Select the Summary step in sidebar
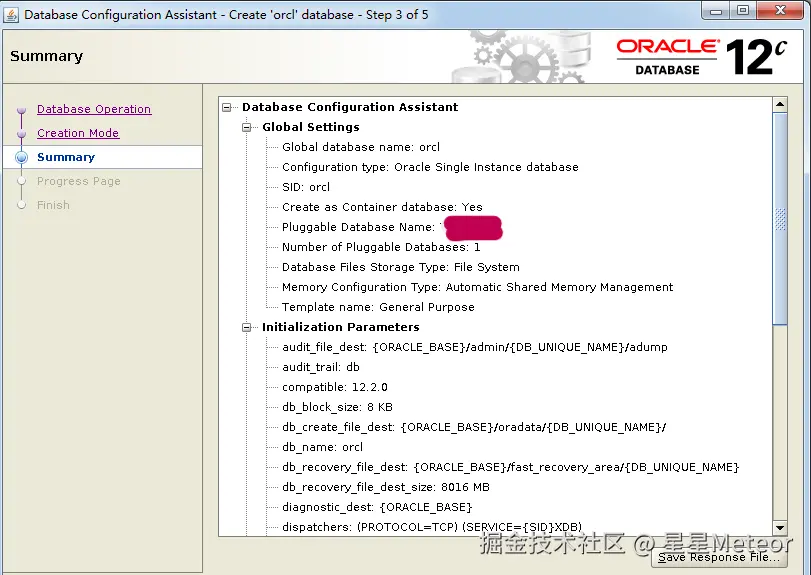 [x=66, y=157]
